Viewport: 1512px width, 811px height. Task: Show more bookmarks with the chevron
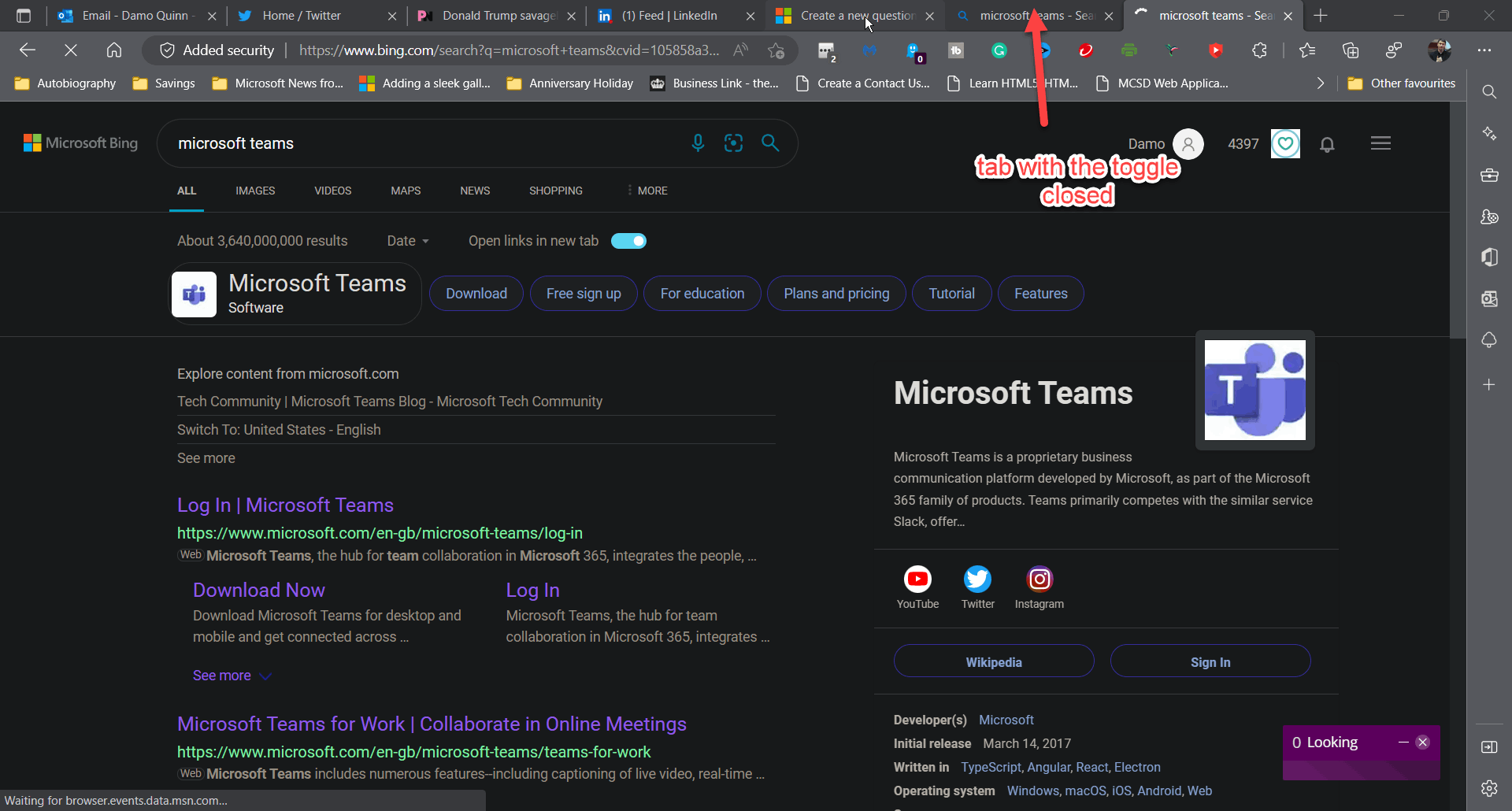click(1321, 83)
